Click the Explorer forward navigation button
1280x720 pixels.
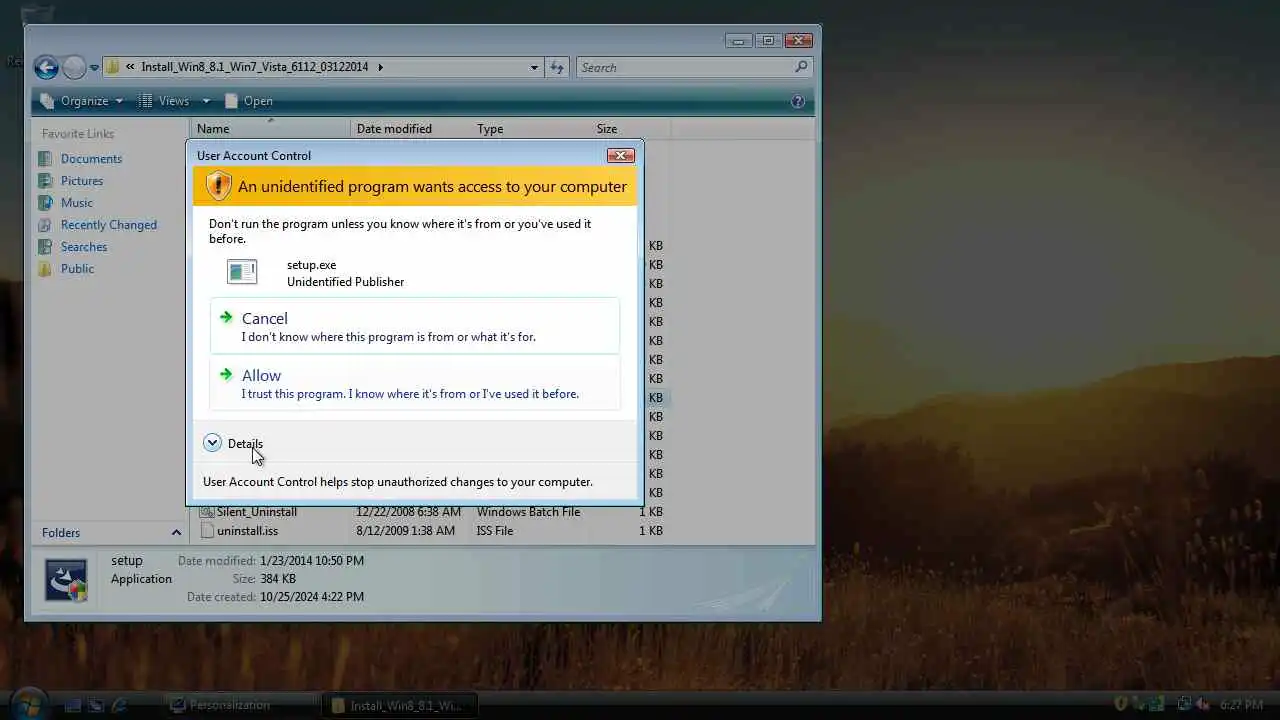[74, 67]
